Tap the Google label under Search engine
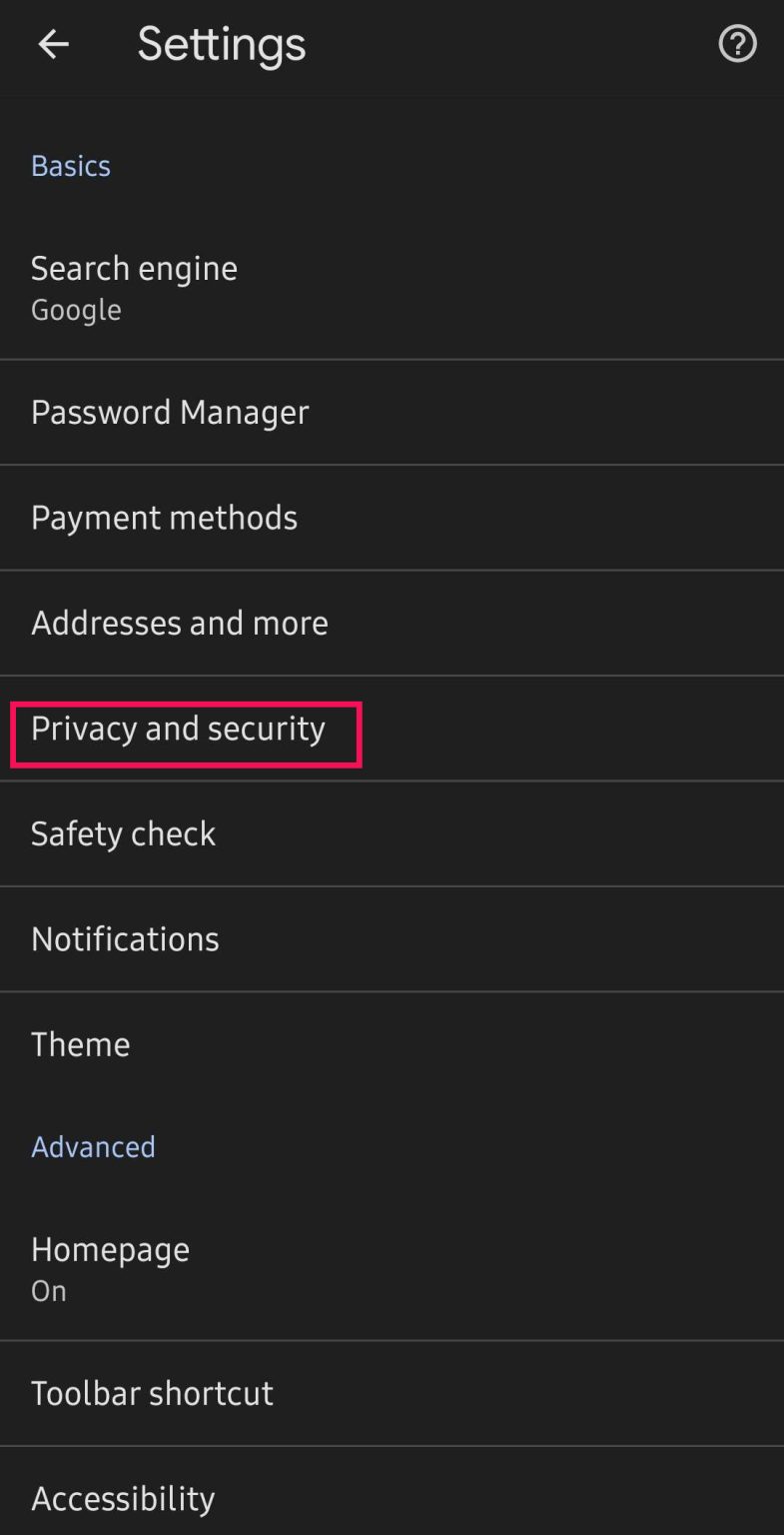 coord(76,310)
